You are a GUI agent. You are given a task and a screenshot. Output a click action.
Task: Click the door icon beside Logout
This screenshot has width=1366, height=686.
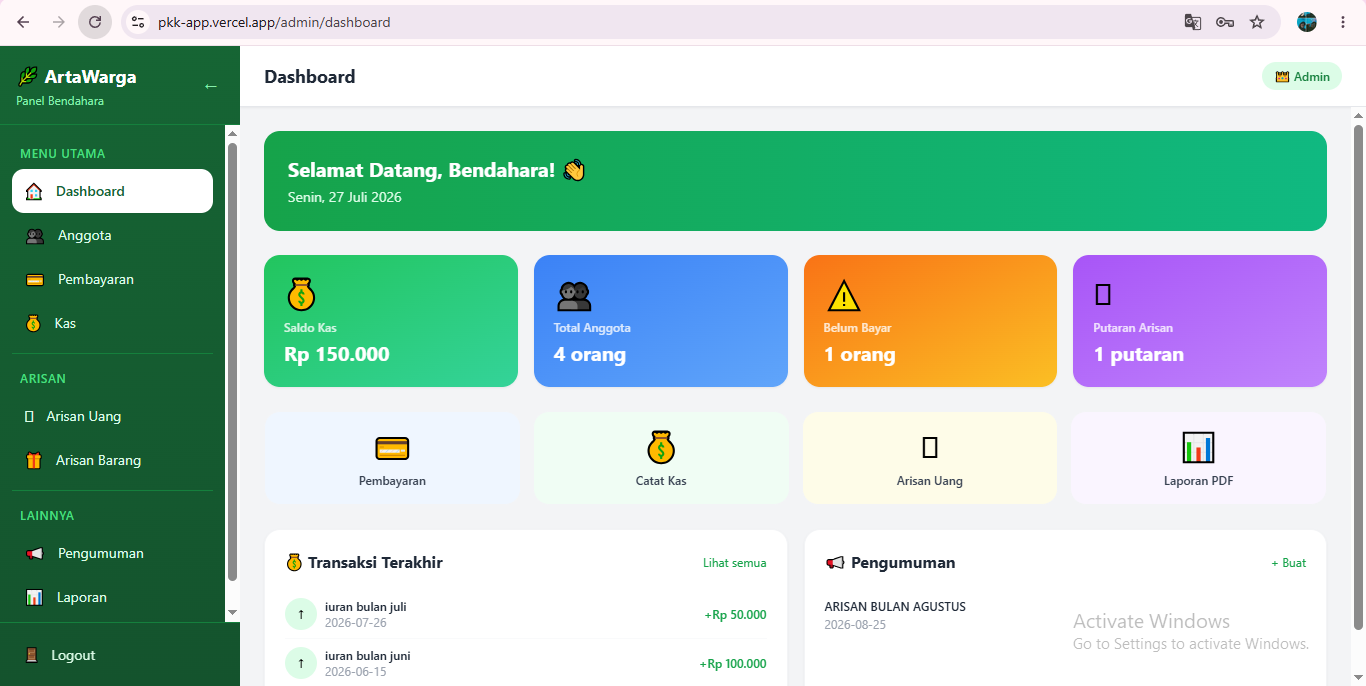(x=32, y=655)
